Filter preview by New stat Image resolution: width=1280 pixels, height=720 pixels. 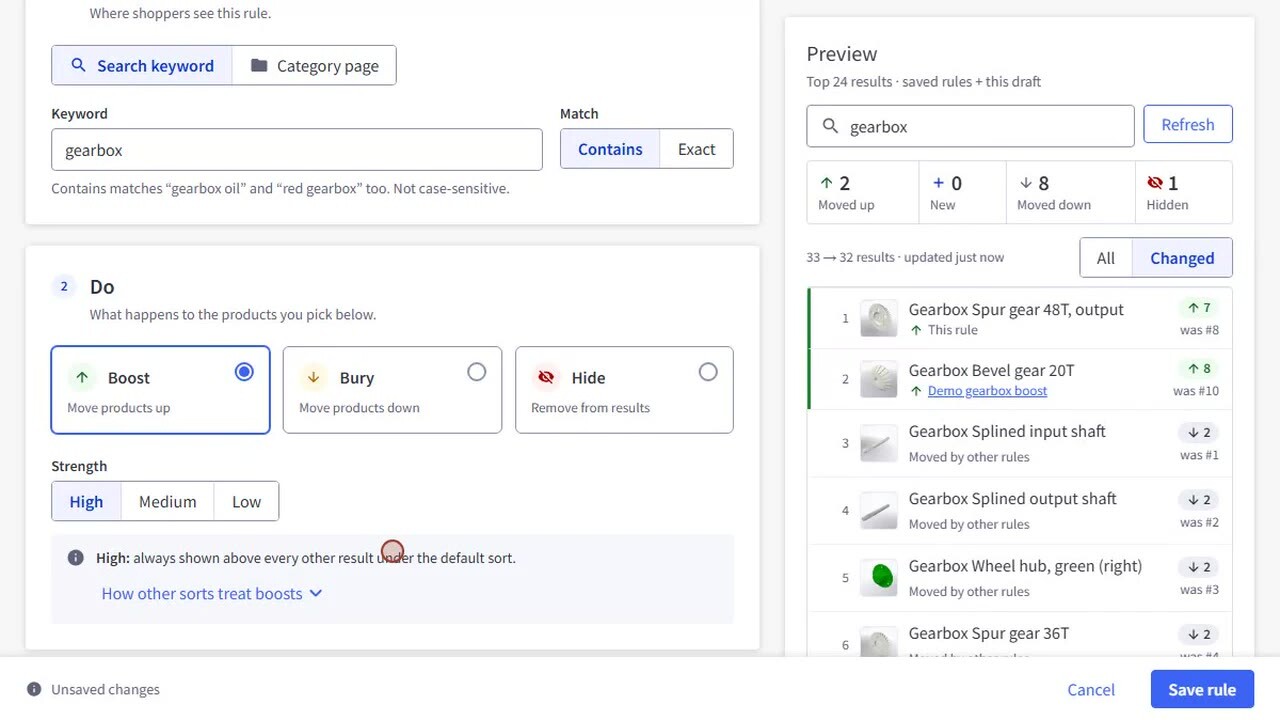coord(962,193)
